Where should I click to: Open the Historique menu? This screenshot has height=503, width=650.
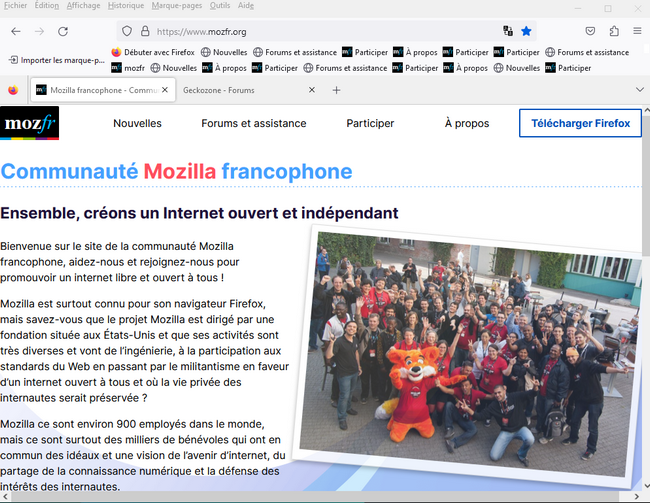click(x=126, y=5)
